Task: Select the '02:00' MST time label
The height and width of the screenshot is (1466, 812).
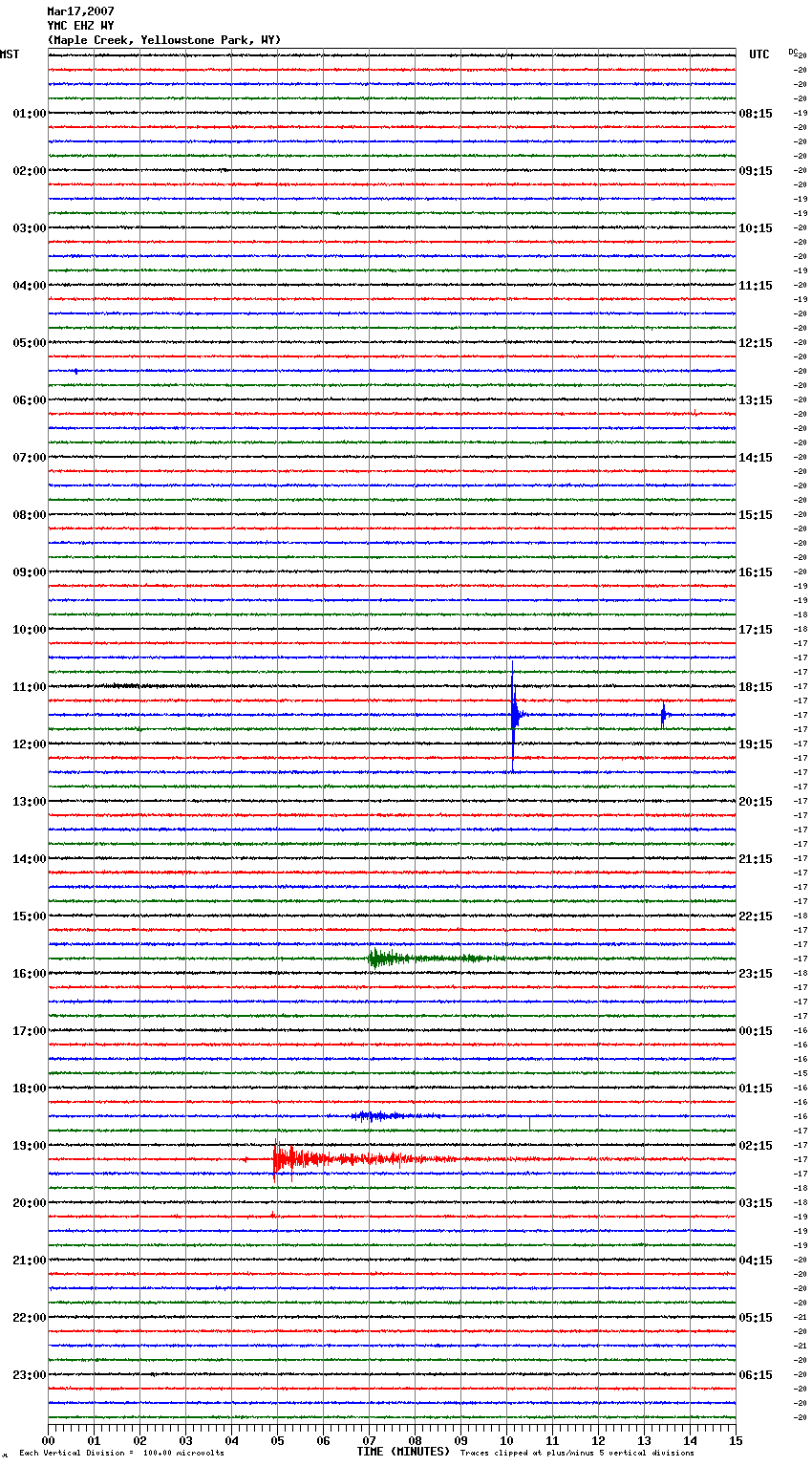Action: pyautogui.click(x=29, y=171)
